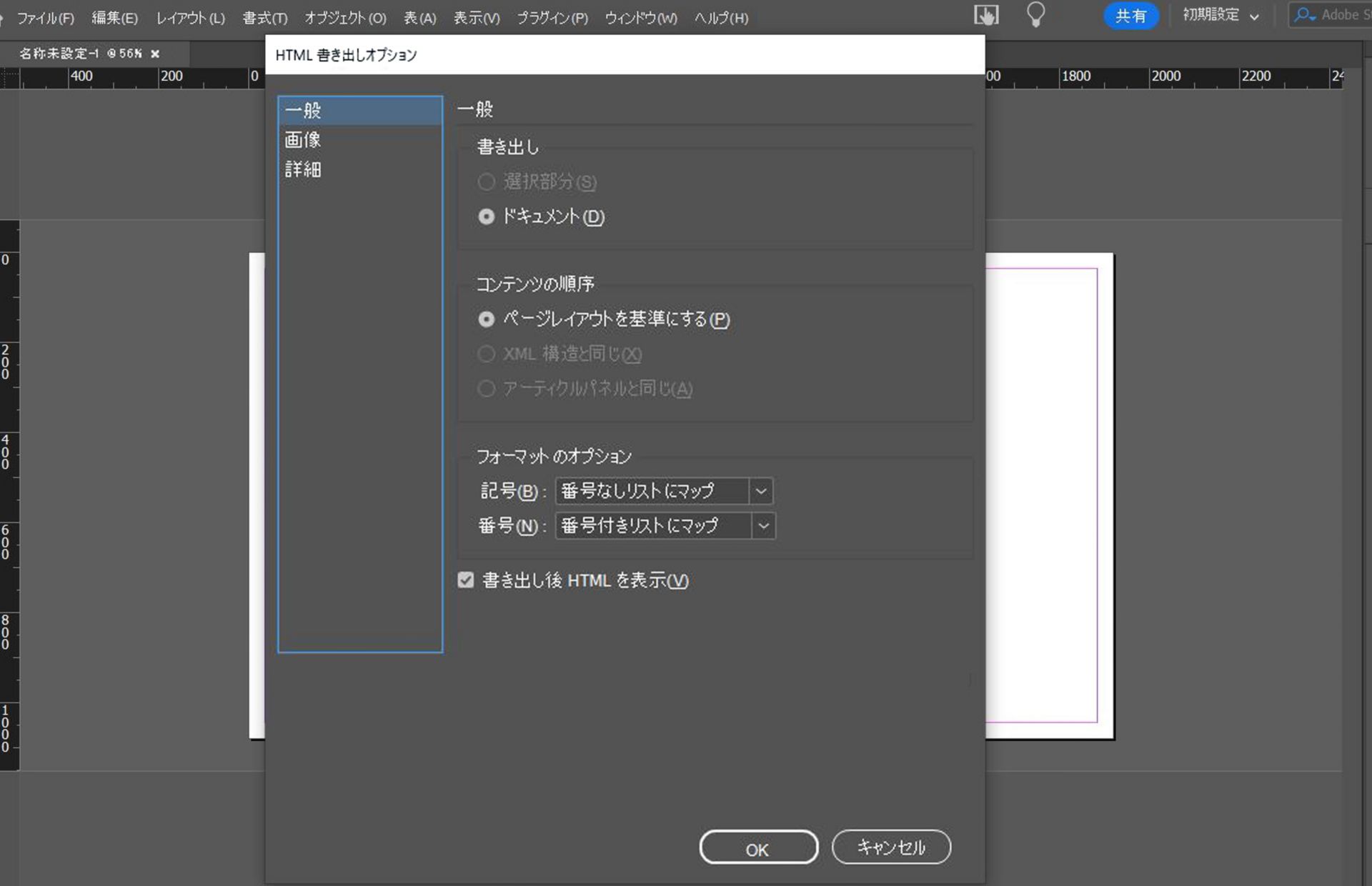The image size is (1372, 886).
Task: Dismiss the dialog with キャンセル
Action: [890, 847]
